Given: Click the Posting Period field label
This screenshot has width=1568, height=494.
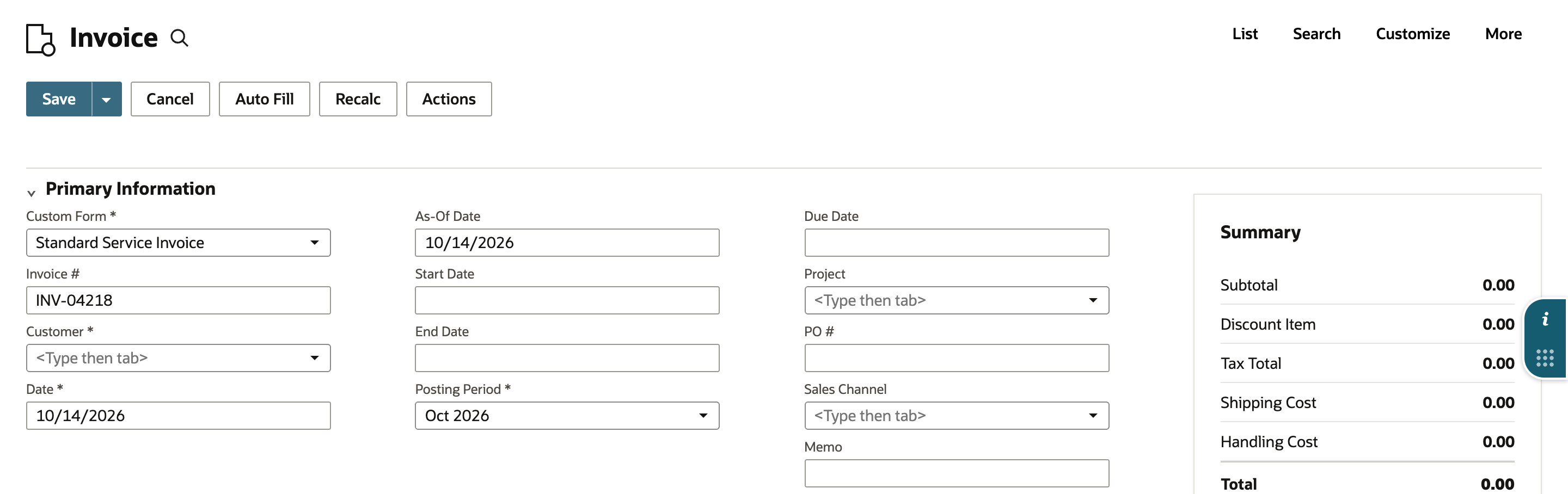Looking at the screenshot, I should click(463, 390).
